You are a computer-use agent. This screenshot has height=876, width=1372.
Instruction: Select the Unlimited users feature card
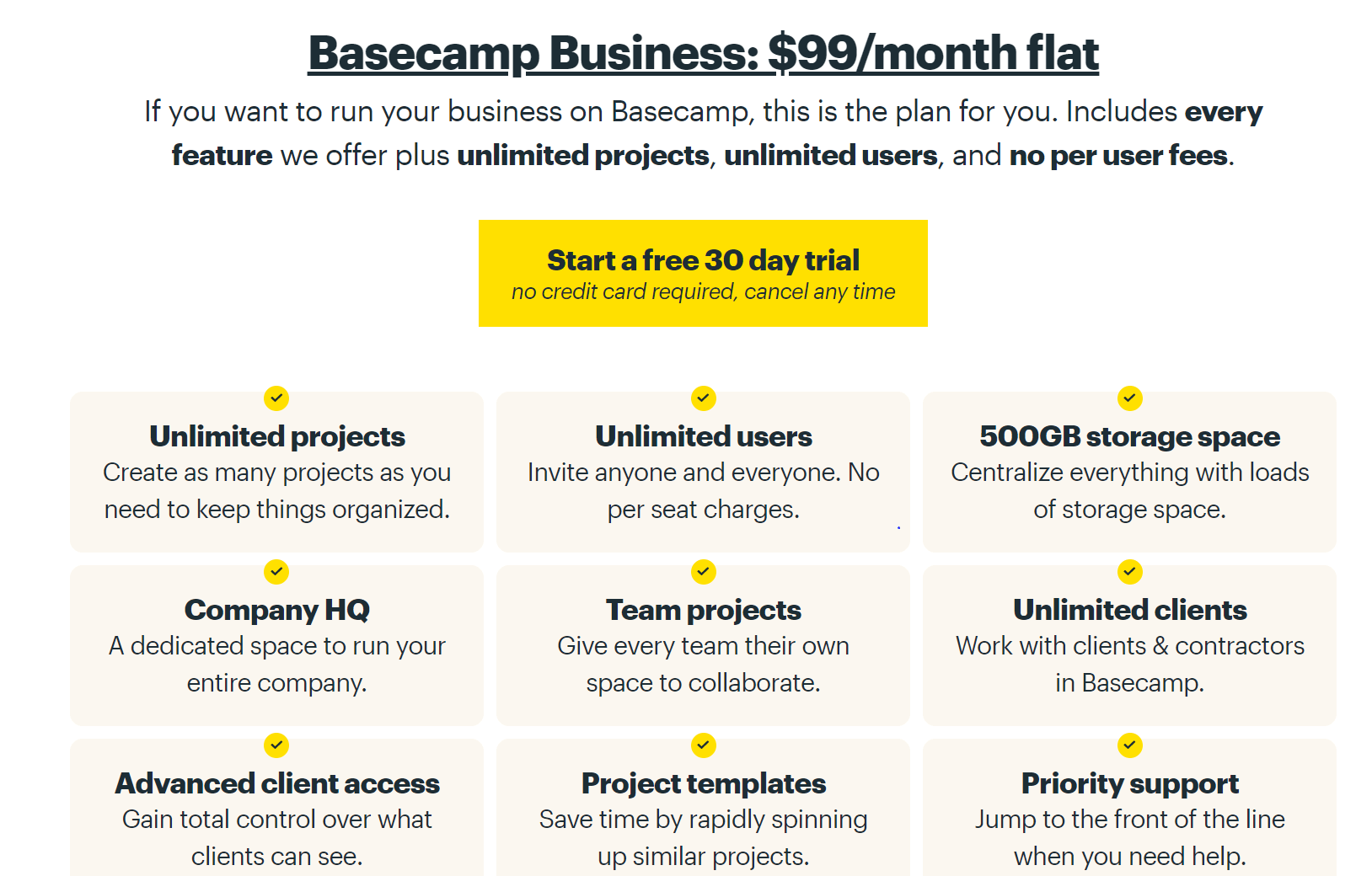click(704, 472)
